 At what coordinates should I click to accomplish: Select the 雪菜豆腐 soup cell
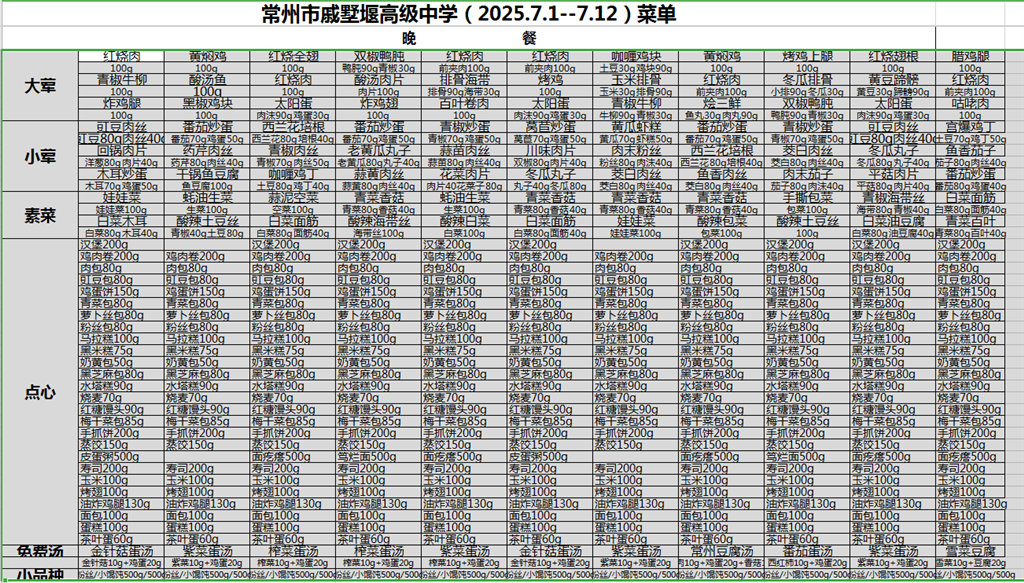tap(970, 551)
